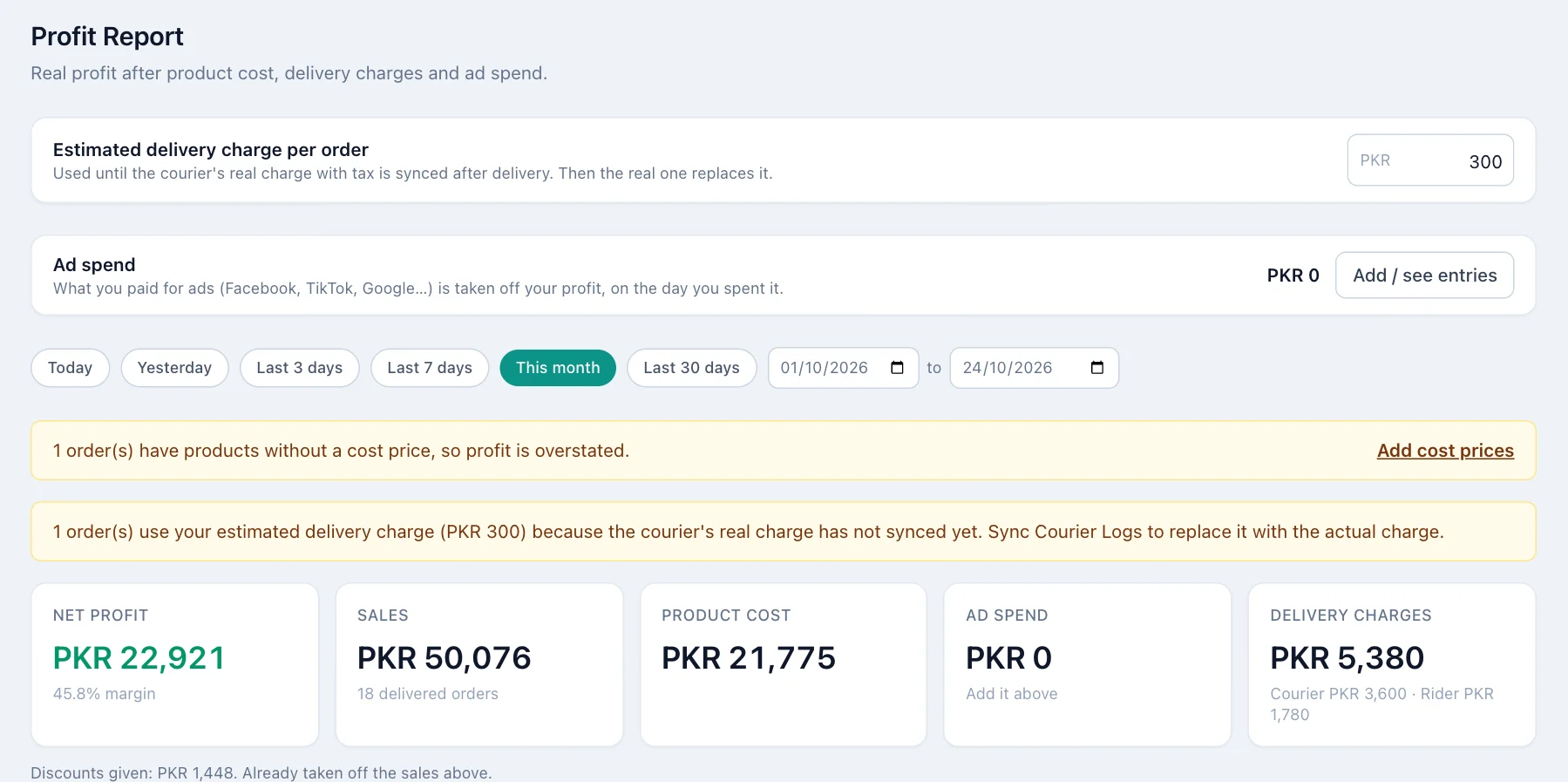
Task: Click the SALES card label
Action: (x=383, y=615)
